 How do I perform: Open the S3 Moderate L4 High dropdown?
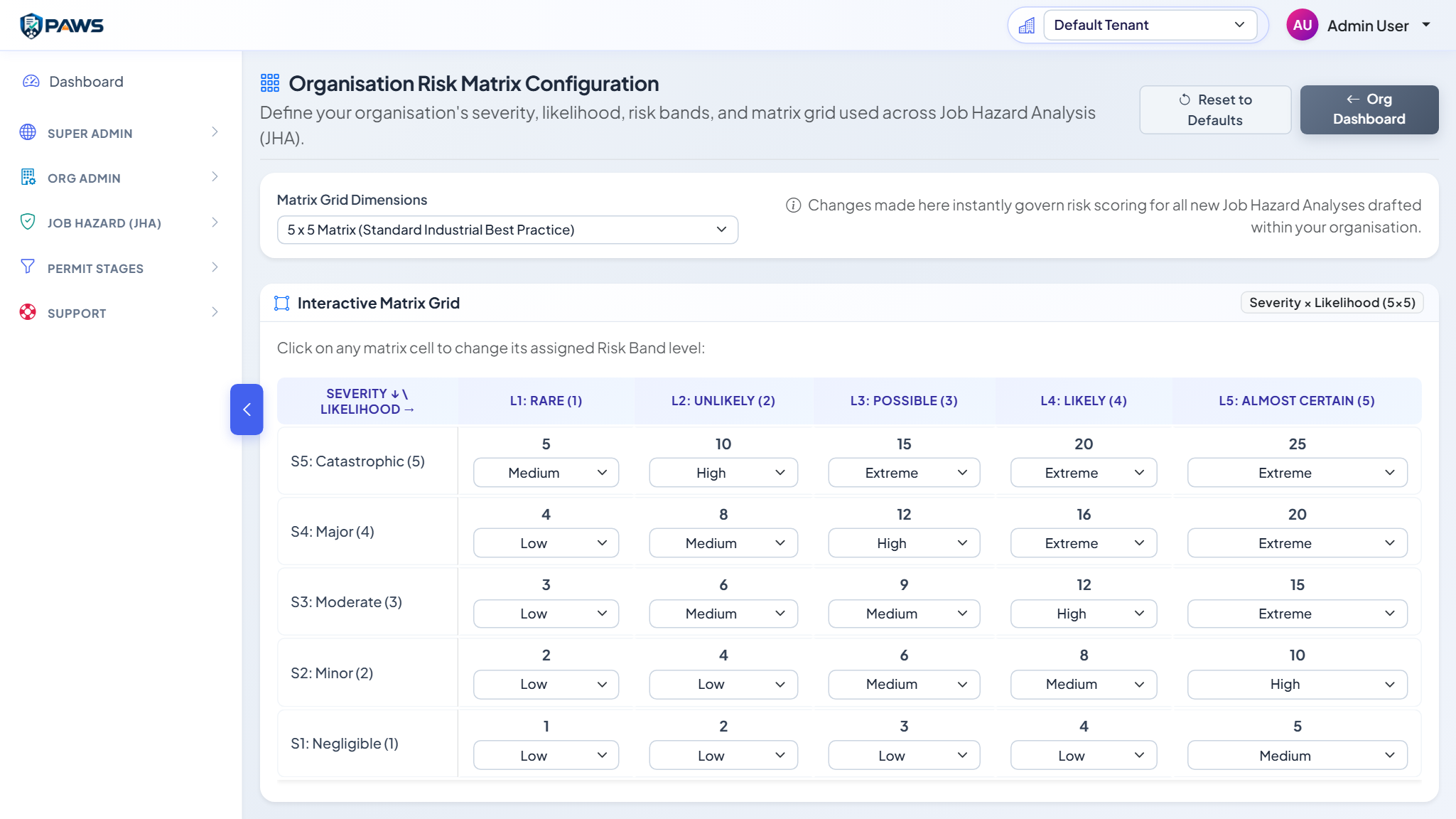(1083, 614)
